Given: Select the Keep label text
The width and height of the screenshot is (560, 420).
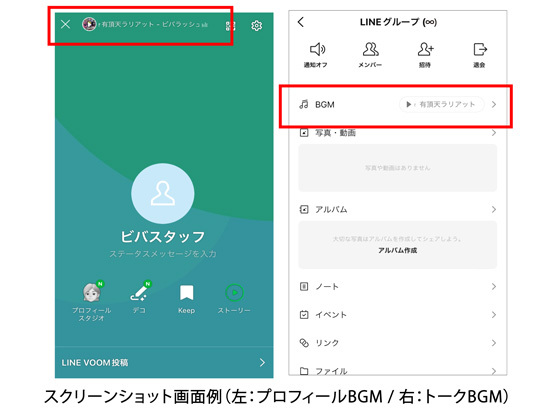Looking at the screenshot, I should click(x=186, y=310).
